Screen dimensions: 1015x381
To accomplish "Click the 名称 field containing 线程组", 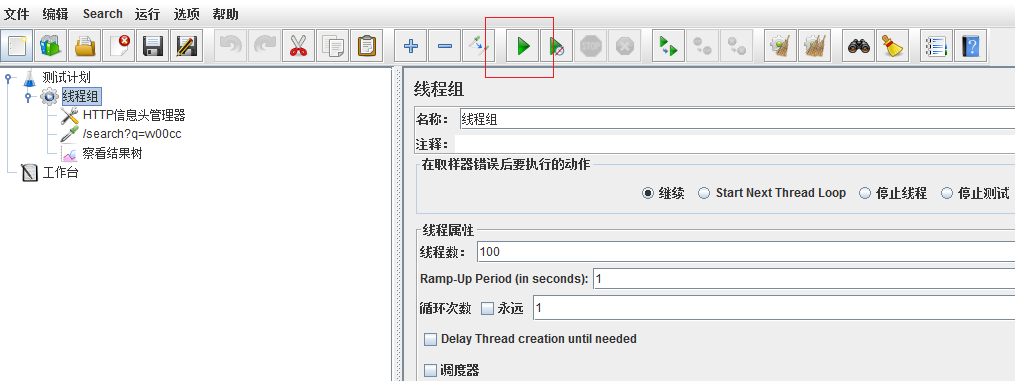I will click(x=737, y=119).
